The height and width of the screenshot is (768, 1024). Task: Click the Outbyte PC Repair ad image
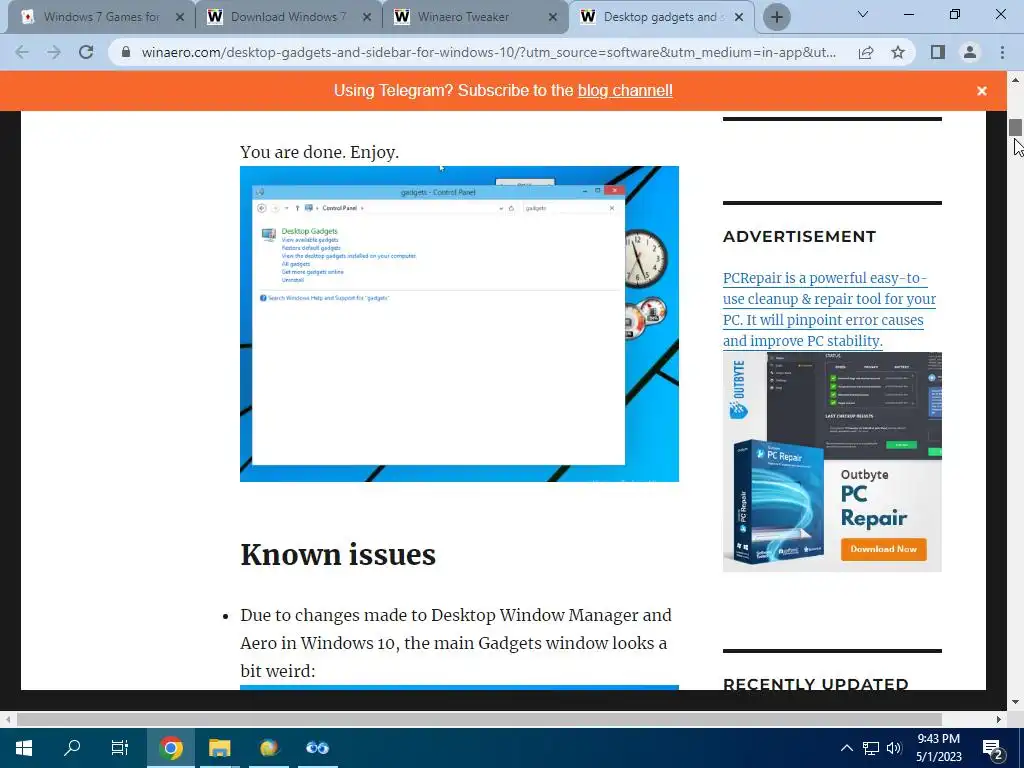[832, 462]
